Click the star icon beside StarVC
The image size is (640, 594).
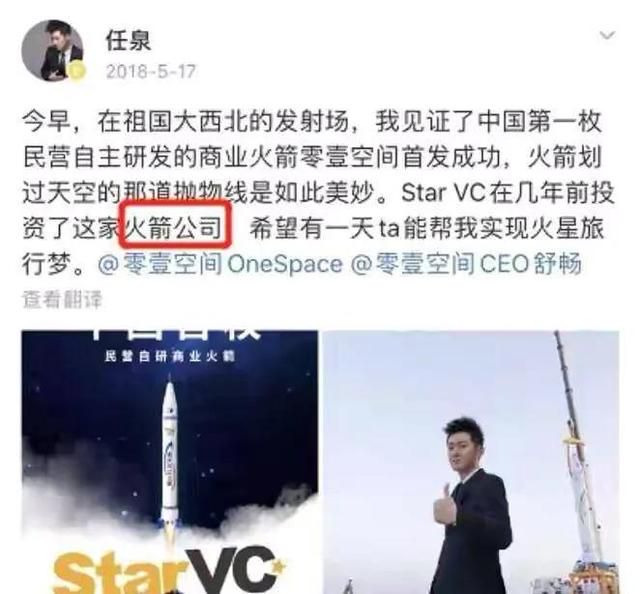(x=278, y=567)
